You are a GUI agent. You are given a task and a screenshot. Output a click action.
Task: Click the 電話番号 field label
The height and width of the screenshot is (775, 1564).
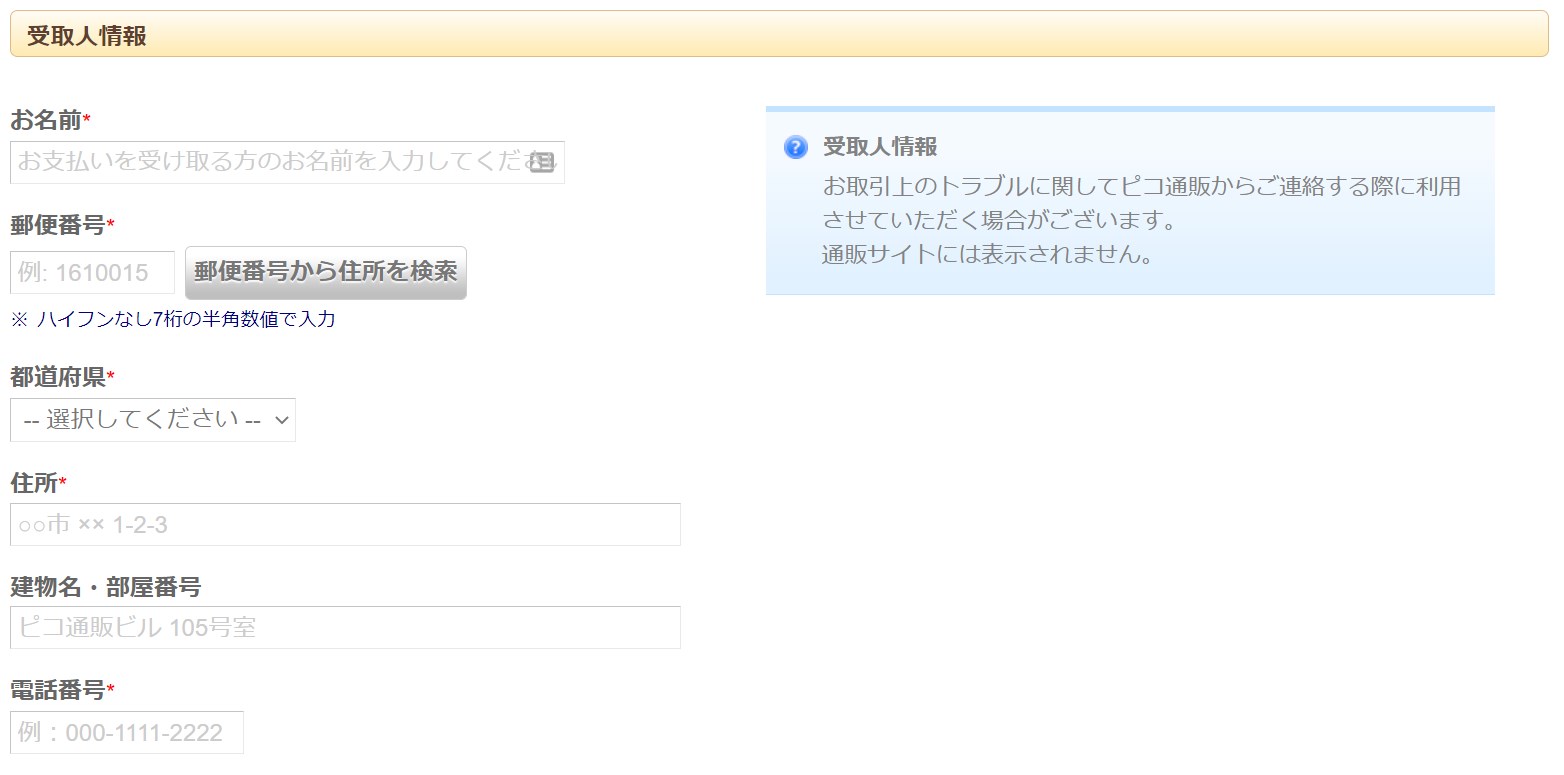(58, 690)
